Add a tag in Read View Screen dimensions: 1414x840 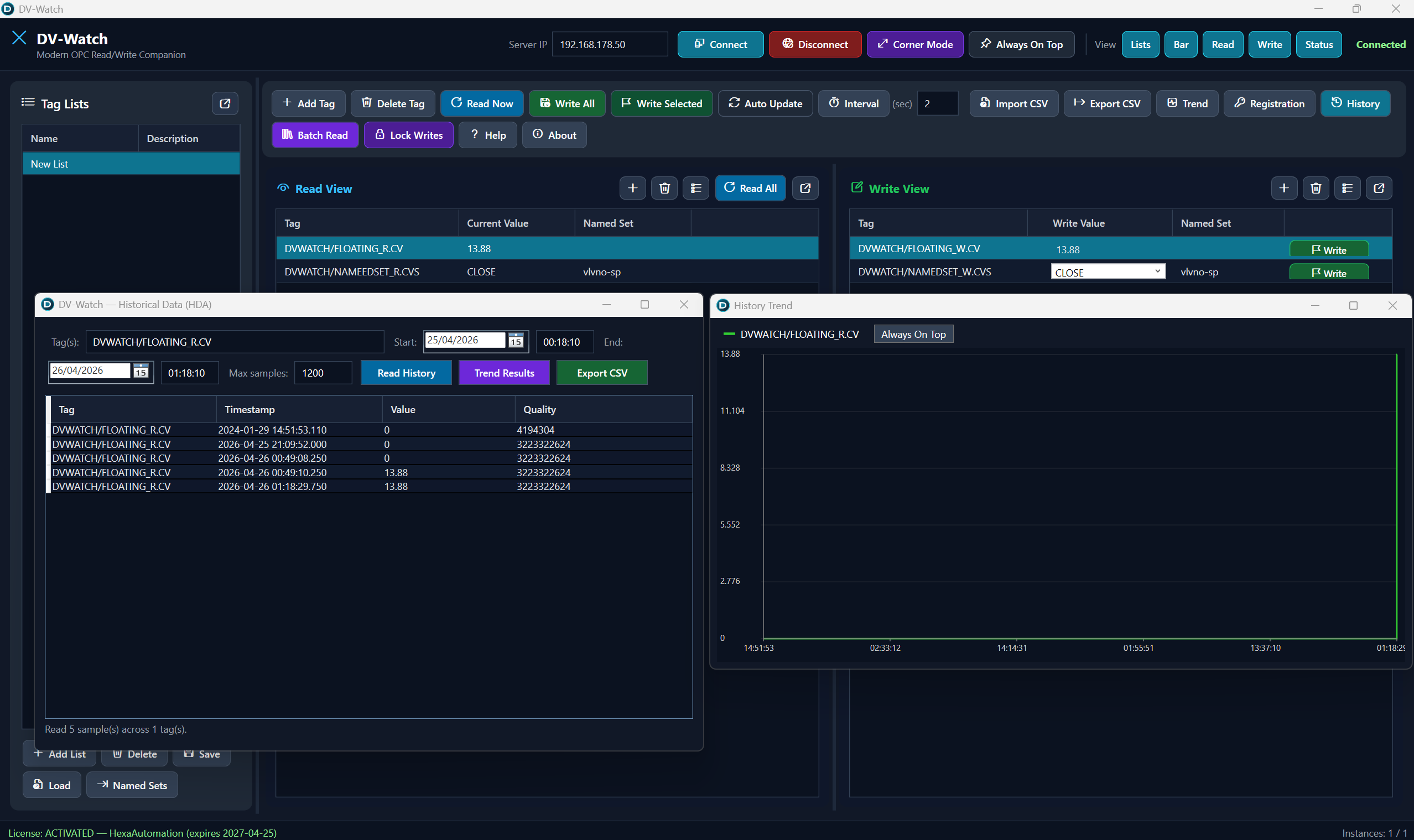tap(632, 188)
